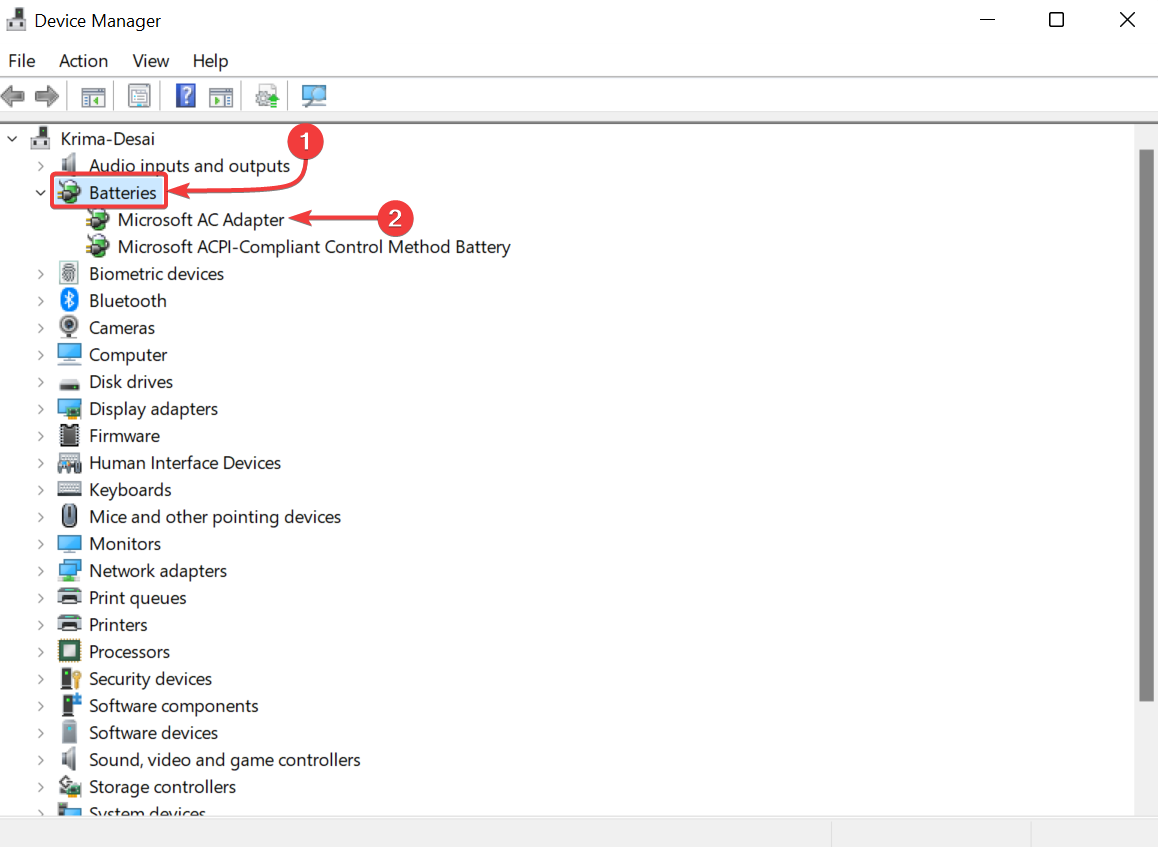Click the vertical scrollbar thumb
1158x847 pixels.
click(1146, 425)
